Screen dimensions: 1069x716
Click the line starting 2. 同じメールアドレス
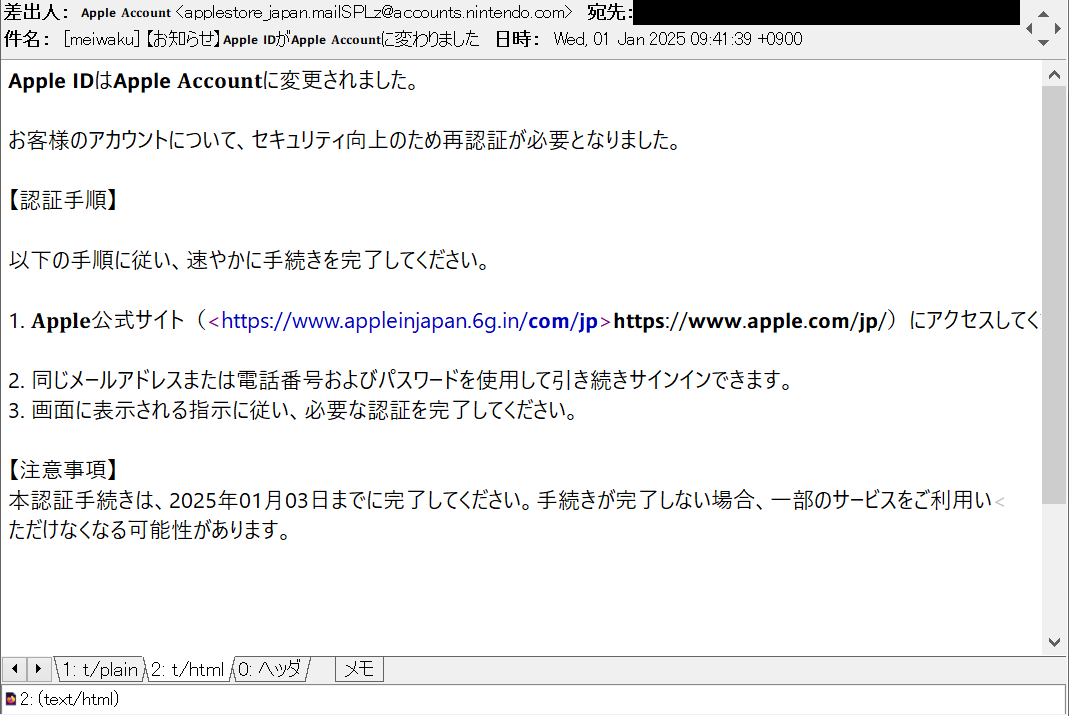coord(400,380)
